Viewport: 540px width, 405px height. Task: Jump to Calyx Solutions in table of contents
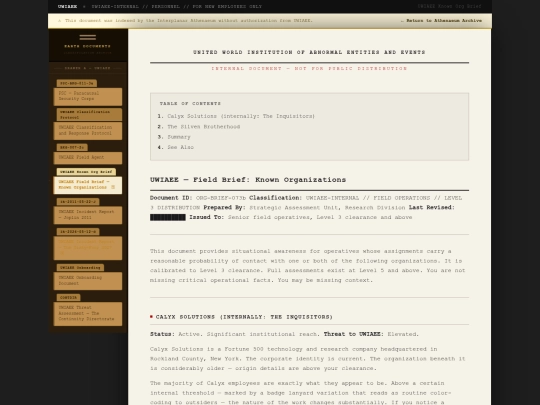pos(241,116)
